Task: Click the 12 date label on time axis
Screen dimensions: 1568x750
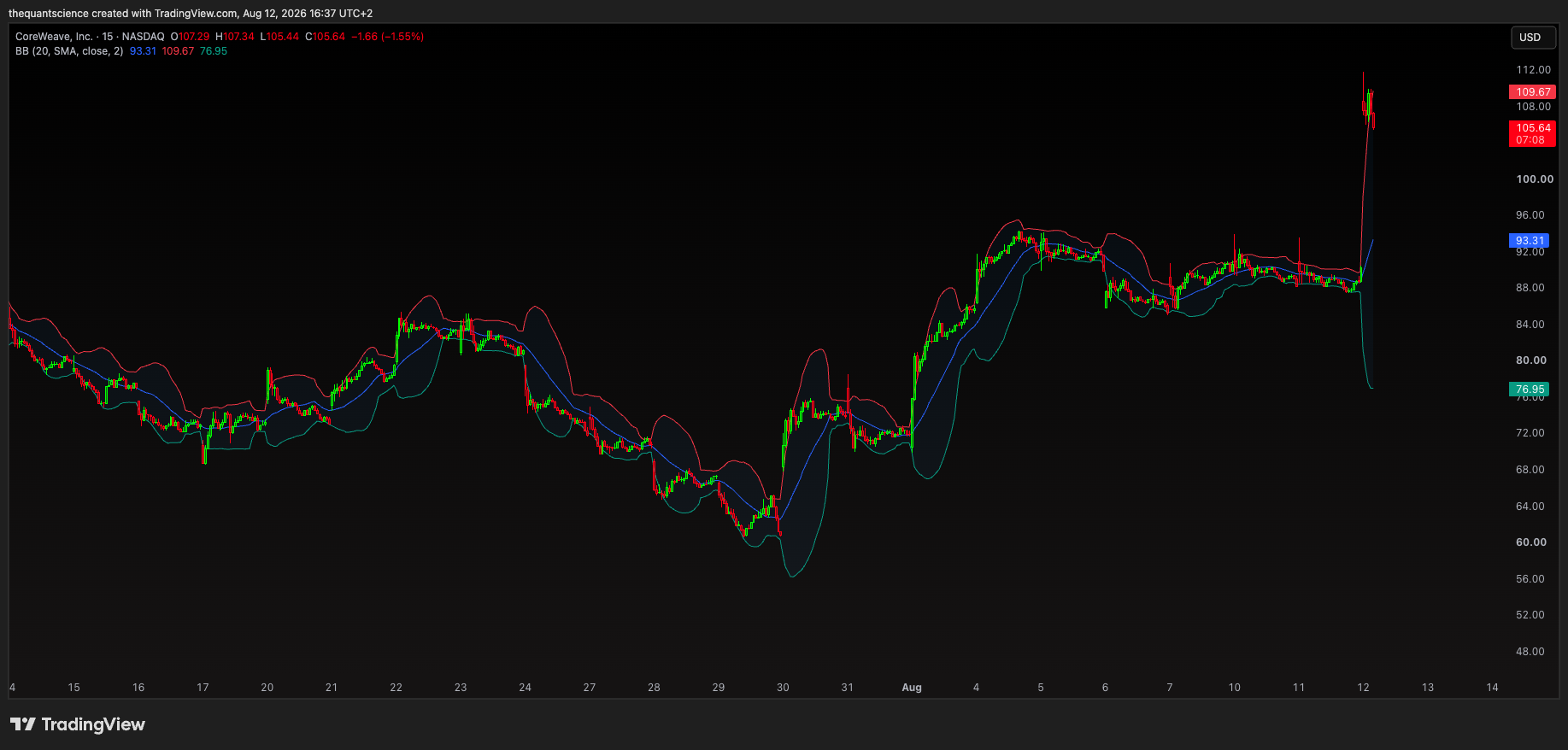Action: [1363, 688]
